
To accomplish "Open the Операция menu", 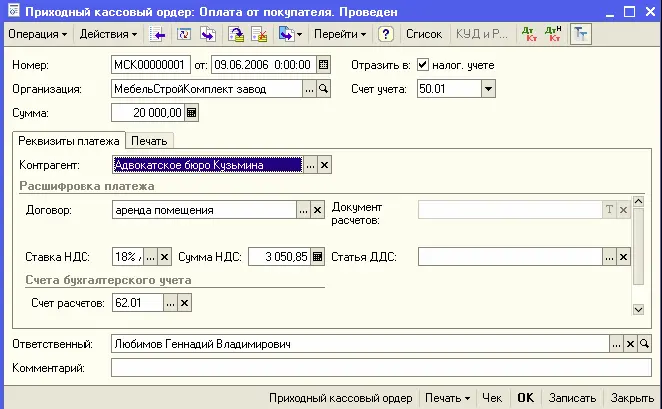I will click(37, 34).
